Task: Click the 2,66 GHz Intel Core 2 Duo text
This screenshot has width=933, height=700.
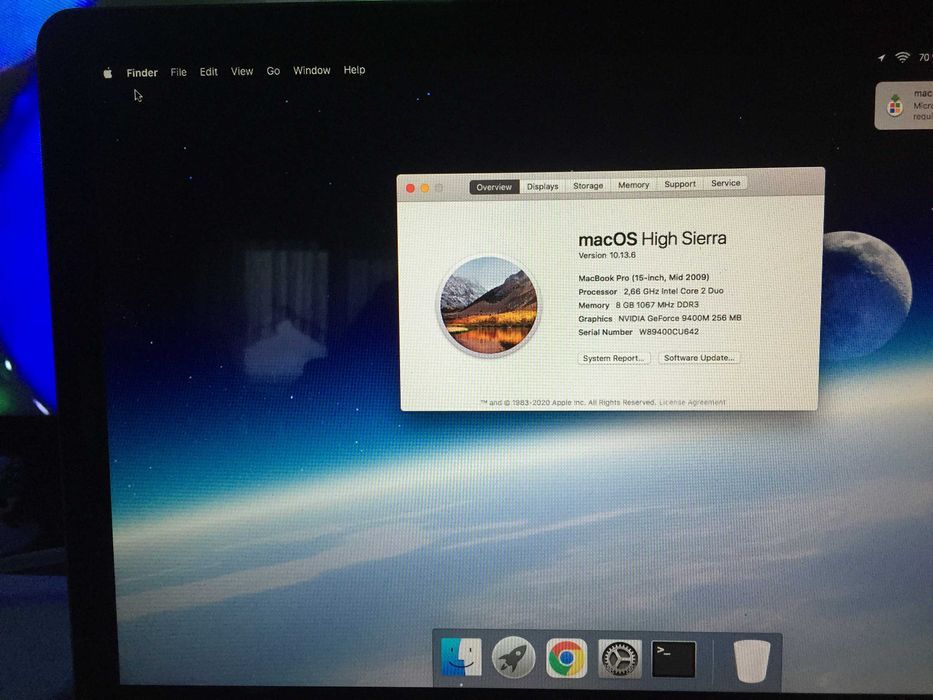Action: (x=674, y=291)
